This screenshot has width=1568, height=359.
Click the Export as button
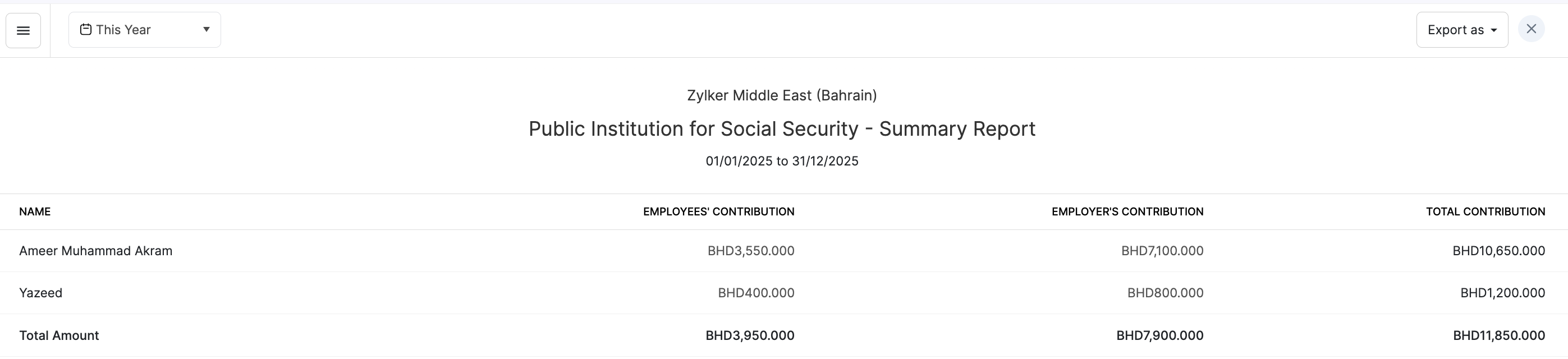tap(1455, 30)
